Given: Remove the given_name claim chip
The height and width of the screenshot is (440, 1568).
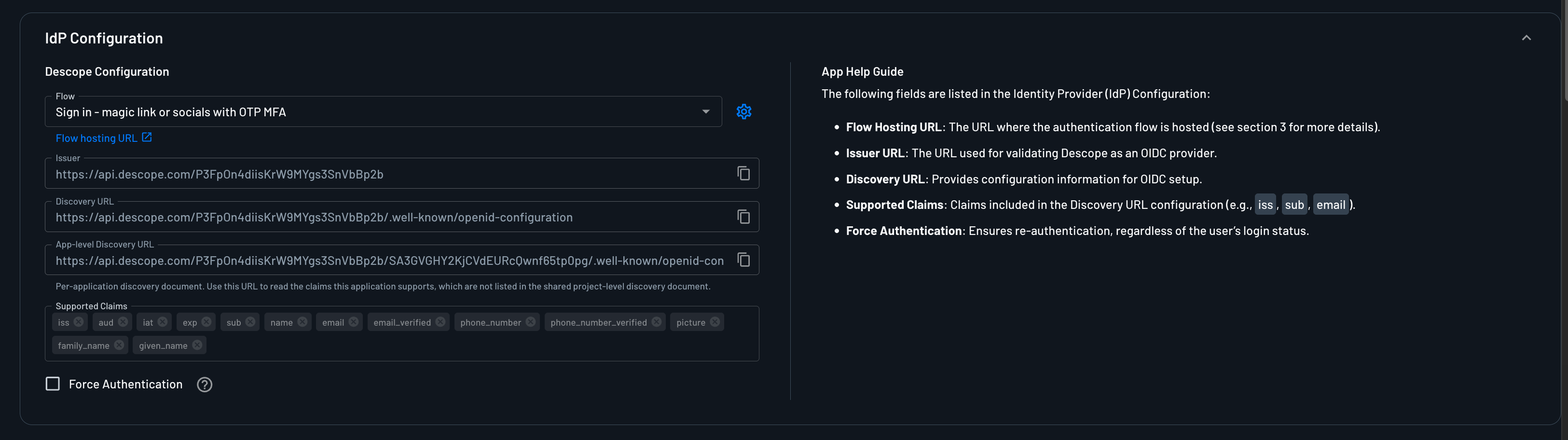Looking at the screenshot, I should (x=197, y=345).
